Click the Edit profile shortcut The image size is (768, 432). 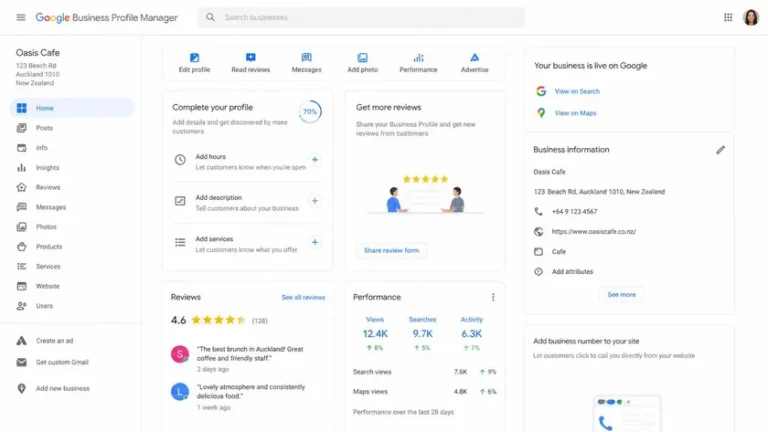coord(194,63)
